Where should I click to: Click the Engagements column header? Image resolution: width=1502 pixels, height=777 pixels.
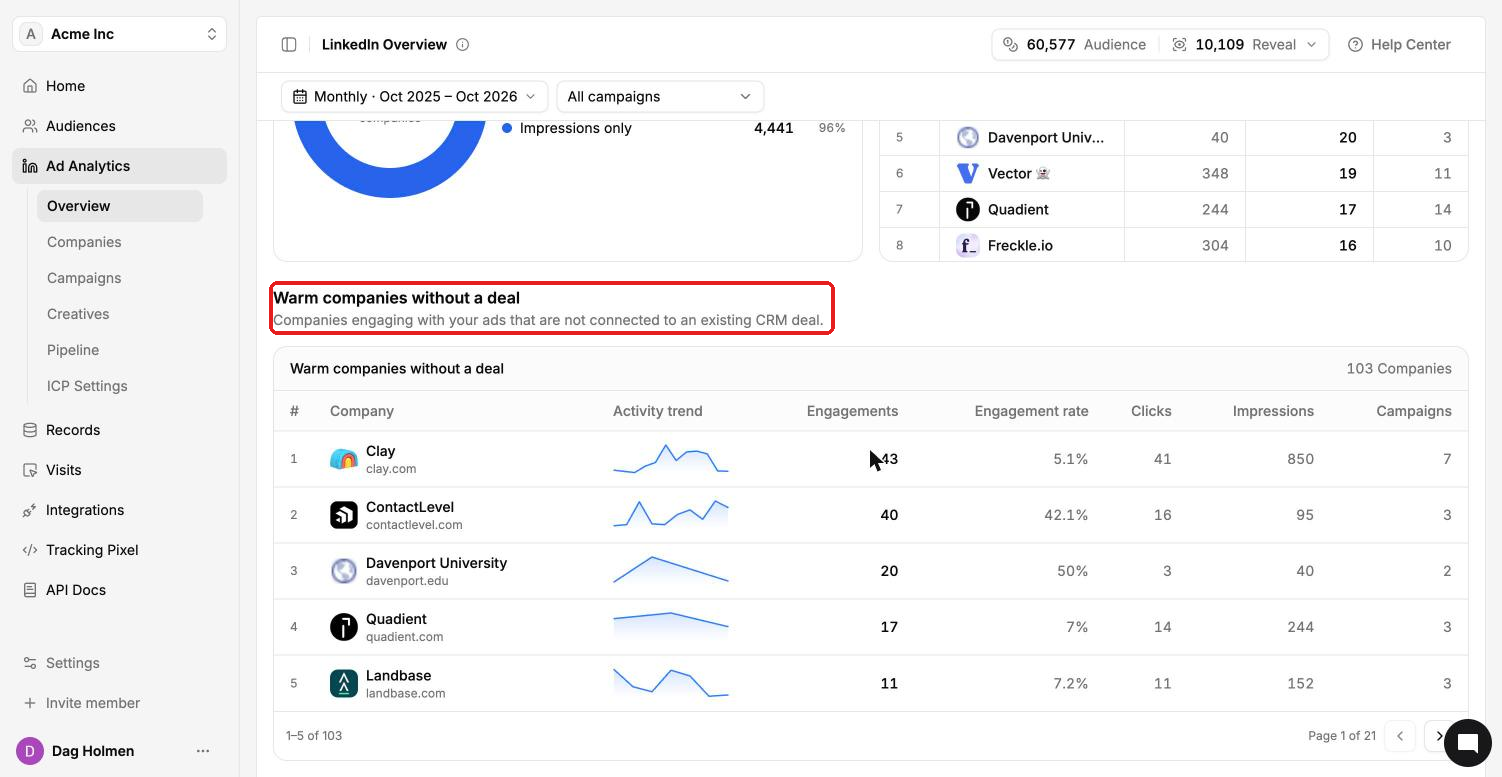(x=852, y=411)
